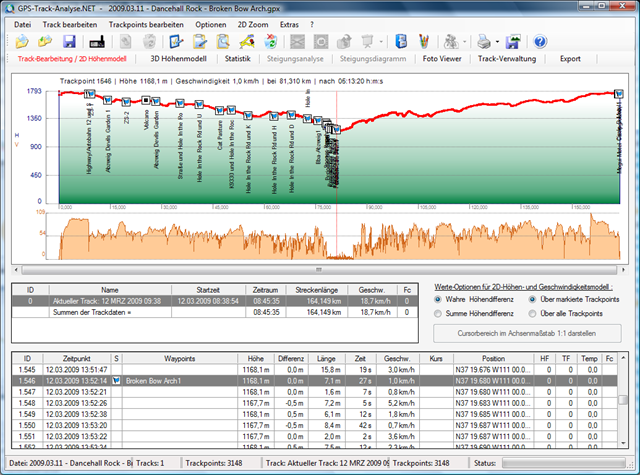Click the GPS device icon in toolbar
The width and height of the screenshot is (640, 475).
[99, 42]
